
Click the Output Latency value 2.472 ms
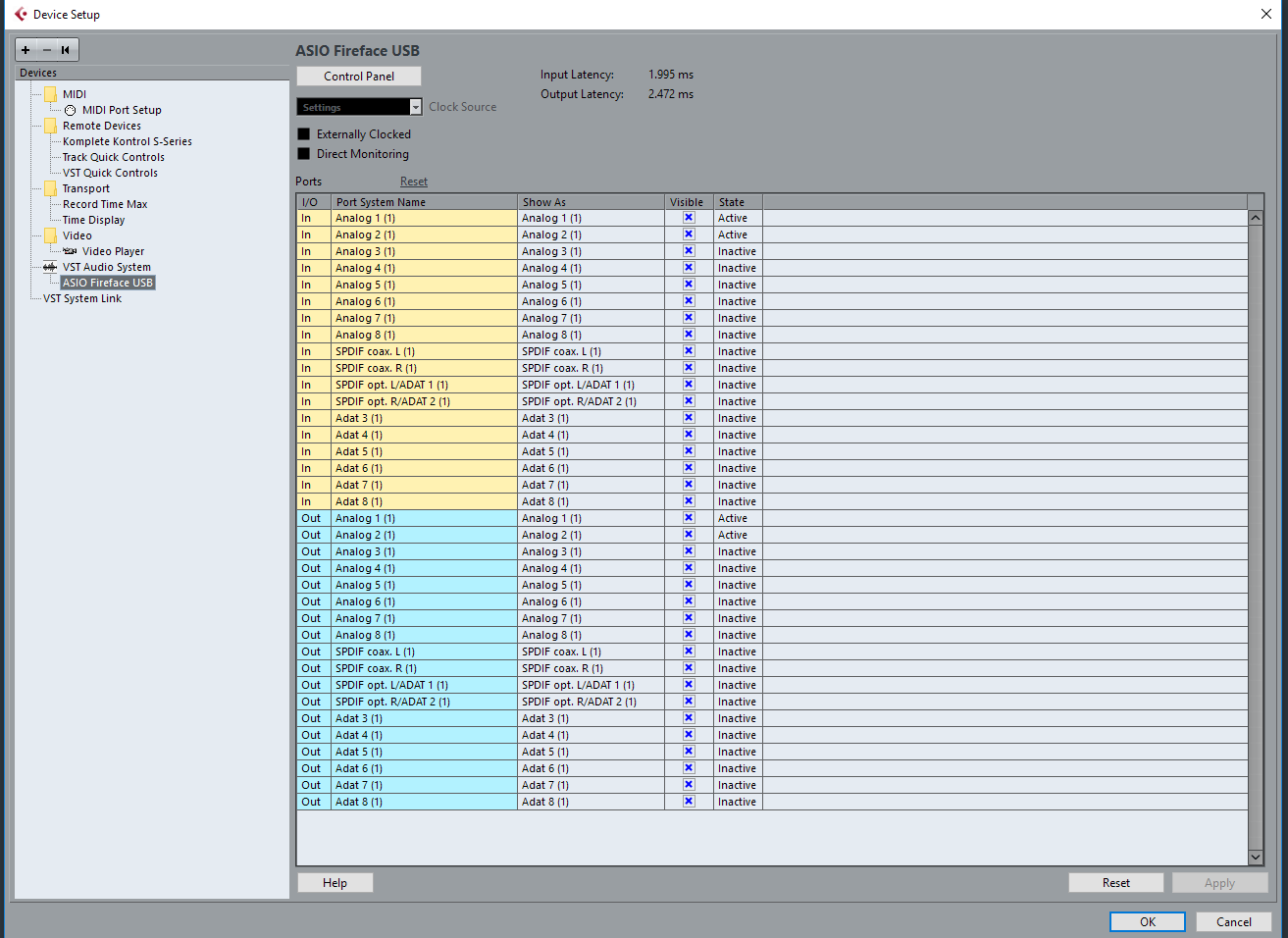pos(671,94)
